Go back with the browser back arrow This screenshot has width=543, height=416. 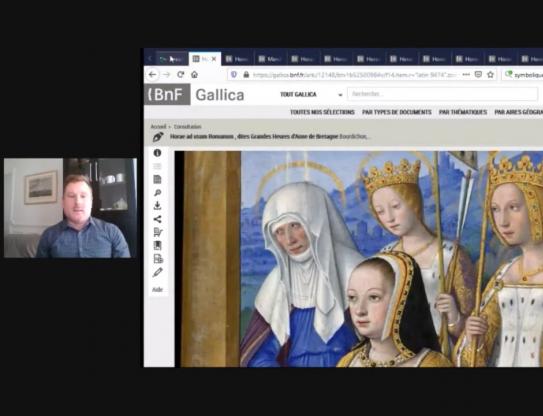(152, 74)
